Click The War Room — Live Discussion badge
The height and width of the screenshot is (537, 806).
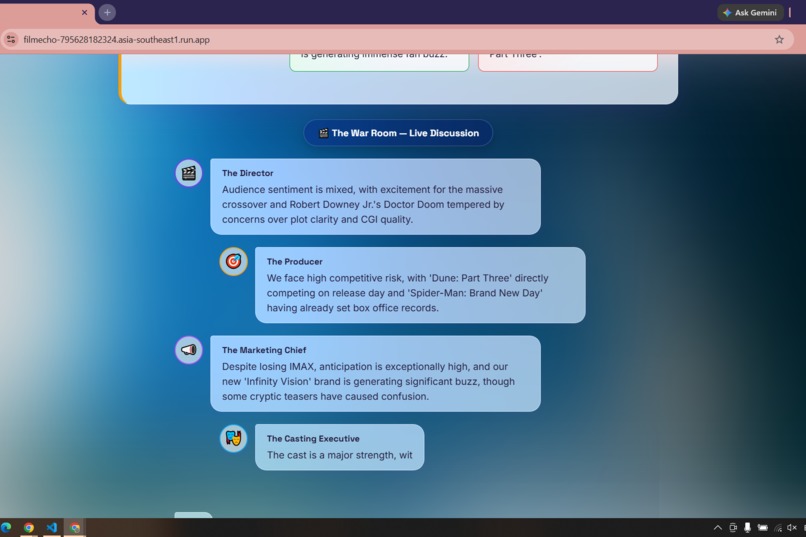[x=398, y=133]
